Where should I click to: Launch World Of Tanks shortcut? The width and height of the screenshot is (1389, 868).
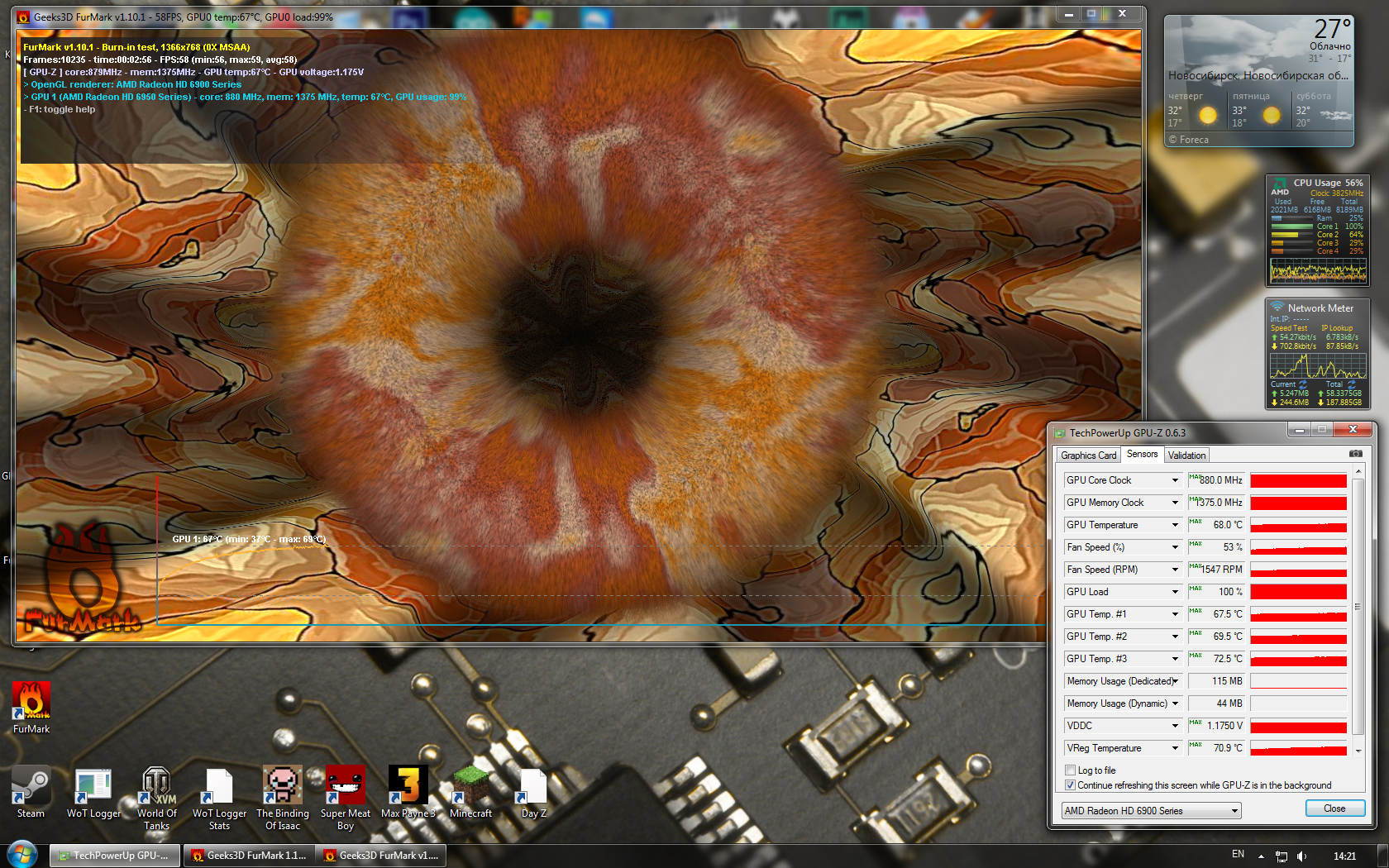[x=156, y=798]
